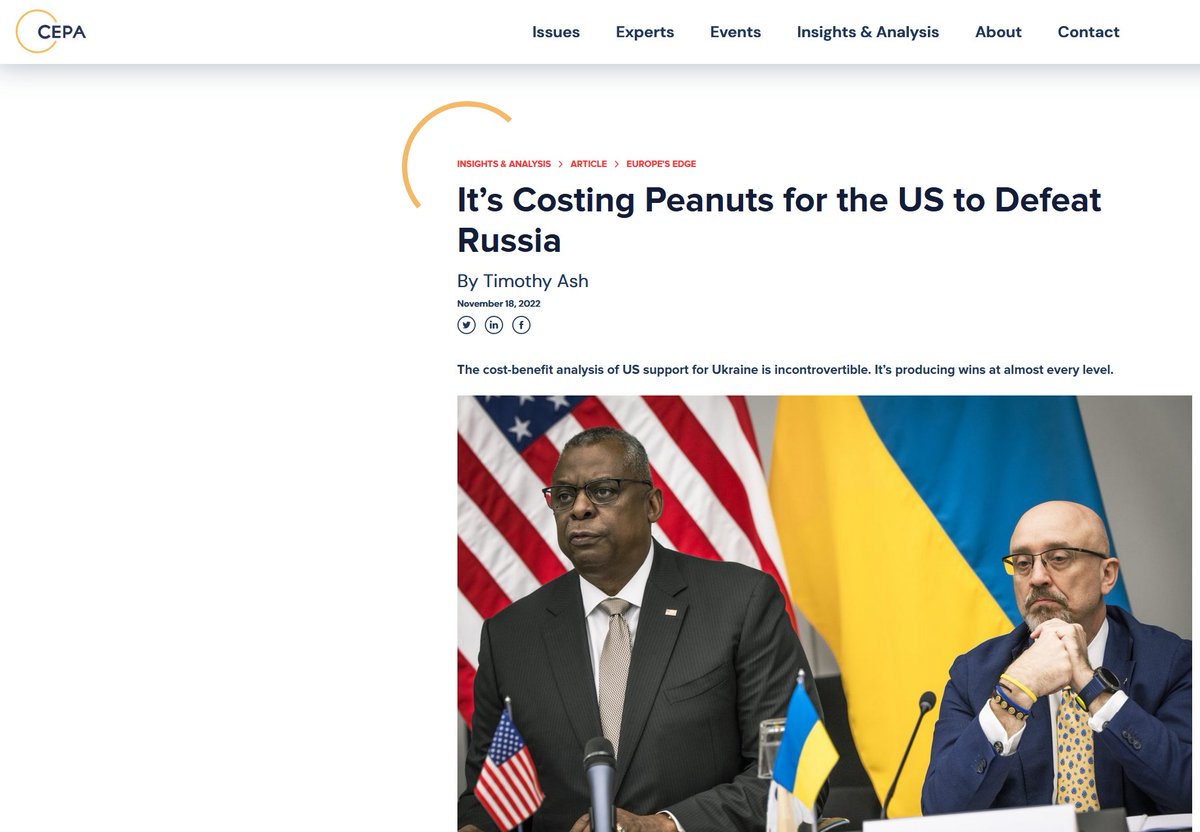This screenshot has width=1200, height=832.
Task: Click the cost-benefit analysis summary sentence
Action: coord(785,370)
